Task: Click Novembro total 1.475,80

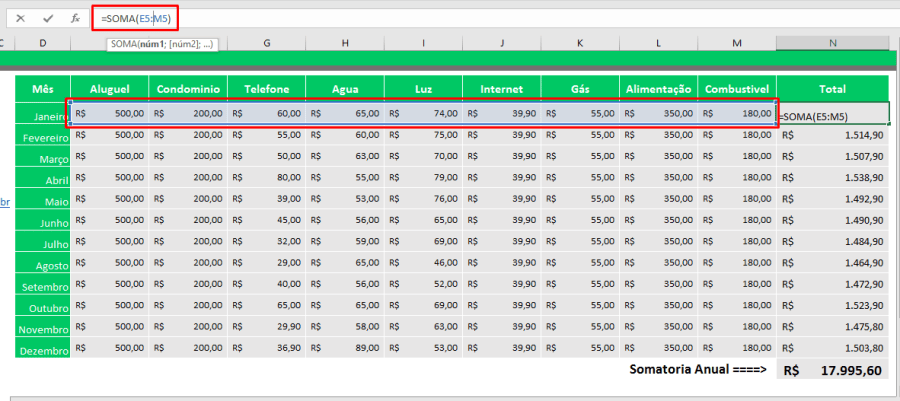Action: [833, 326]
